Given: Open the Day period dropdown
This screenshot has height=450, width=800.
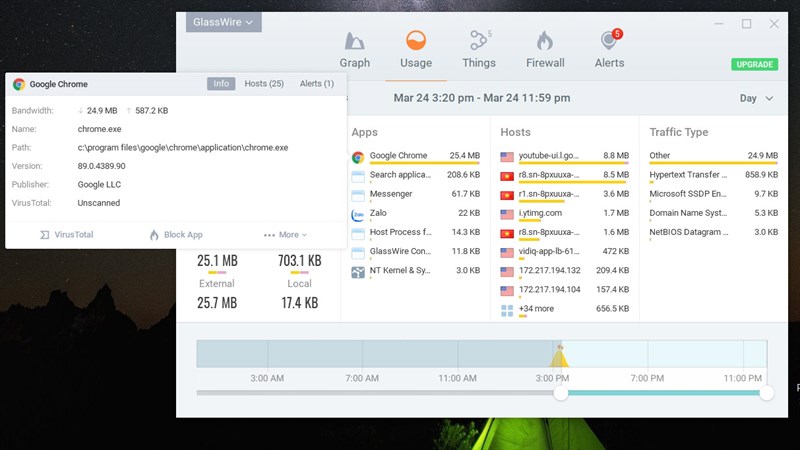Looking at the screenshot, I should click(x=756, y=98).
